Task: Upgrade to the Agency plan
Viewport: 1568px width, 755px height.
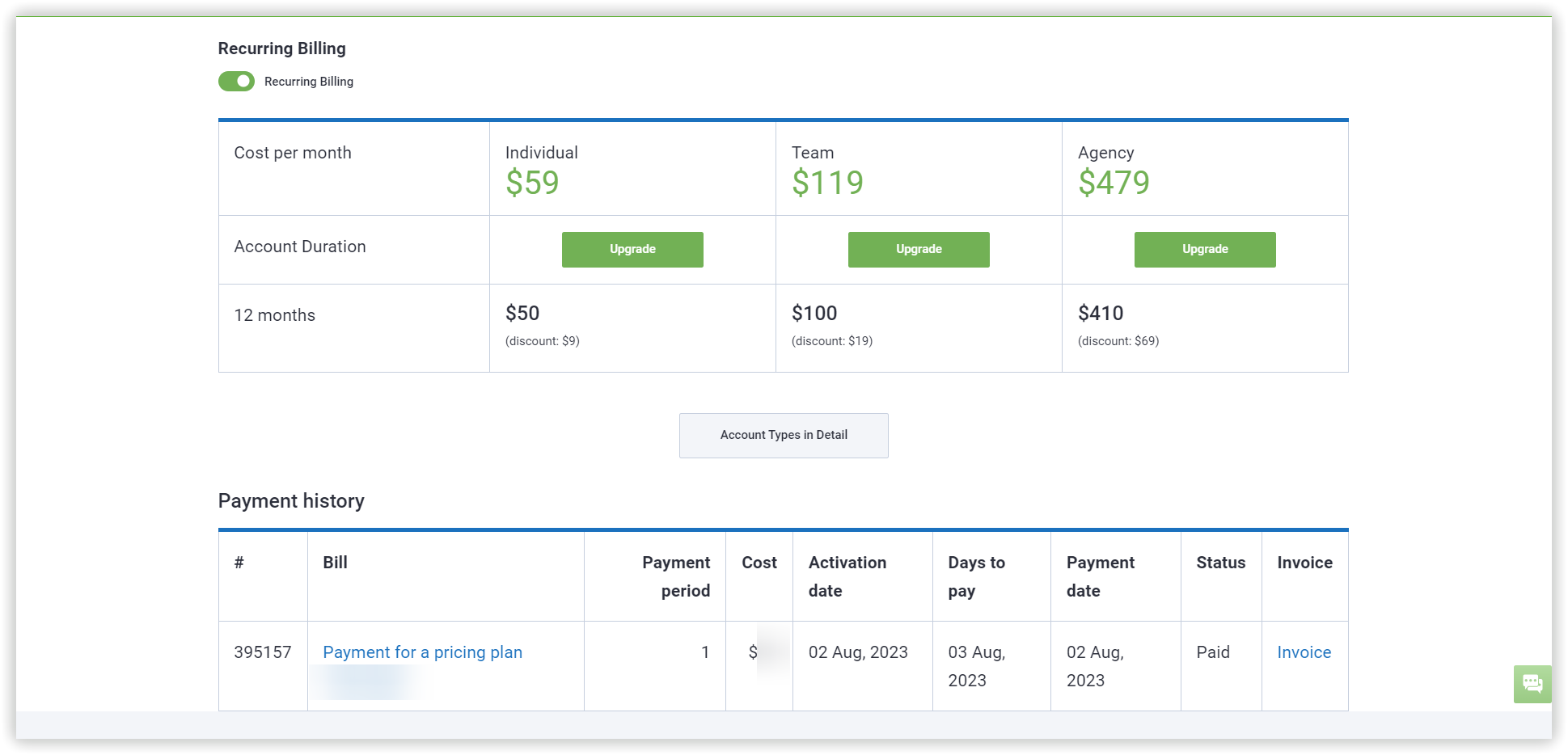Action: coord(1205,249)
